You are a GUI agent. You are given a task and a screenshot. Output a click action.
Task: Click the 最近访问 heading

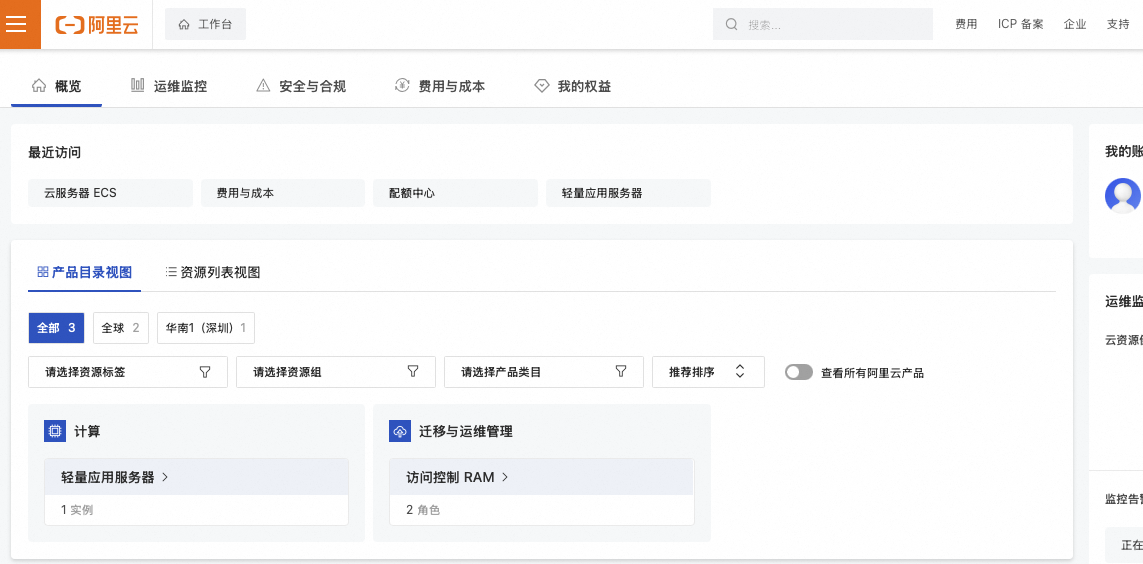tap(55, 152)
